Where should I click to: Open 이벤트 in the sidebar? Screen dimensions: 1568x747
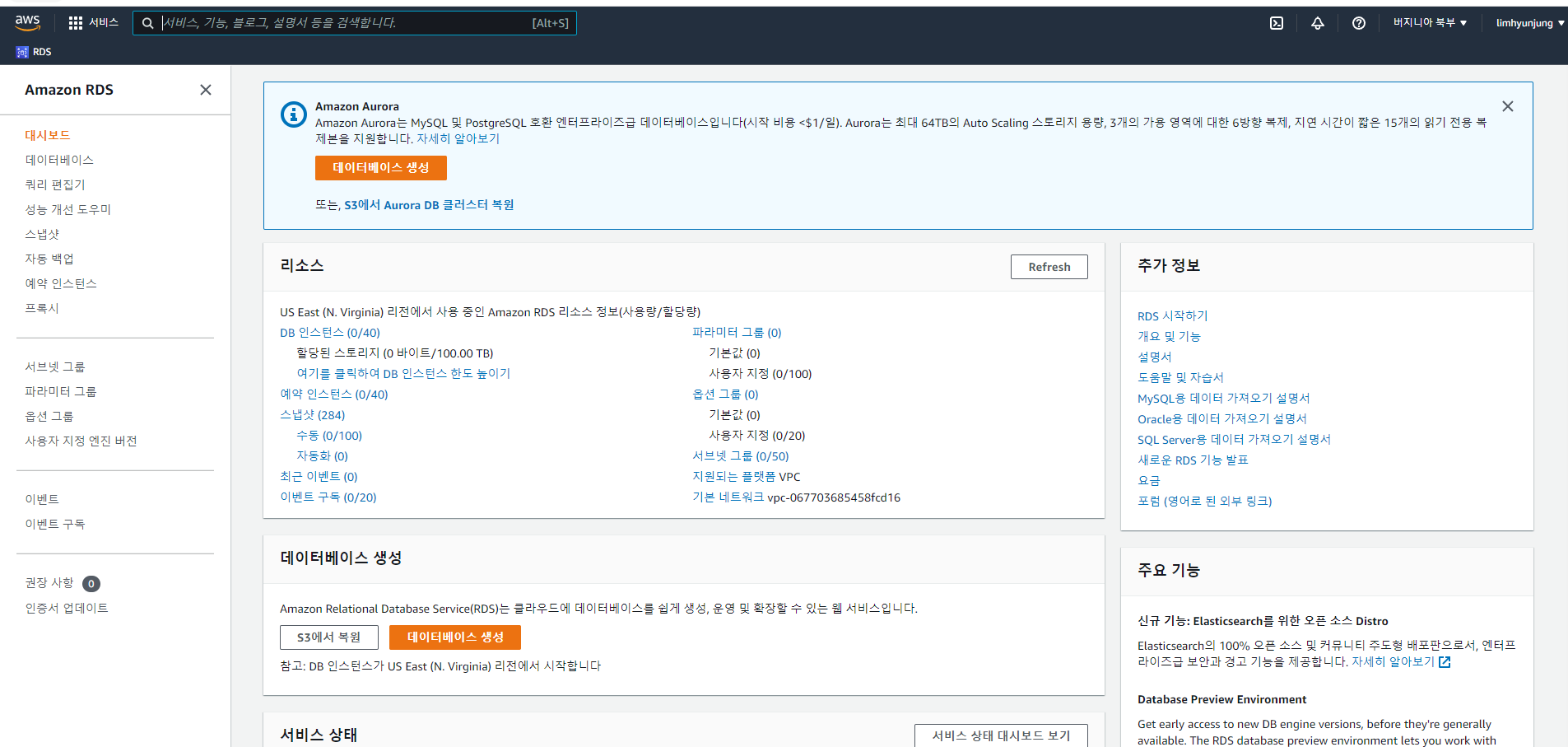point(42,499)
